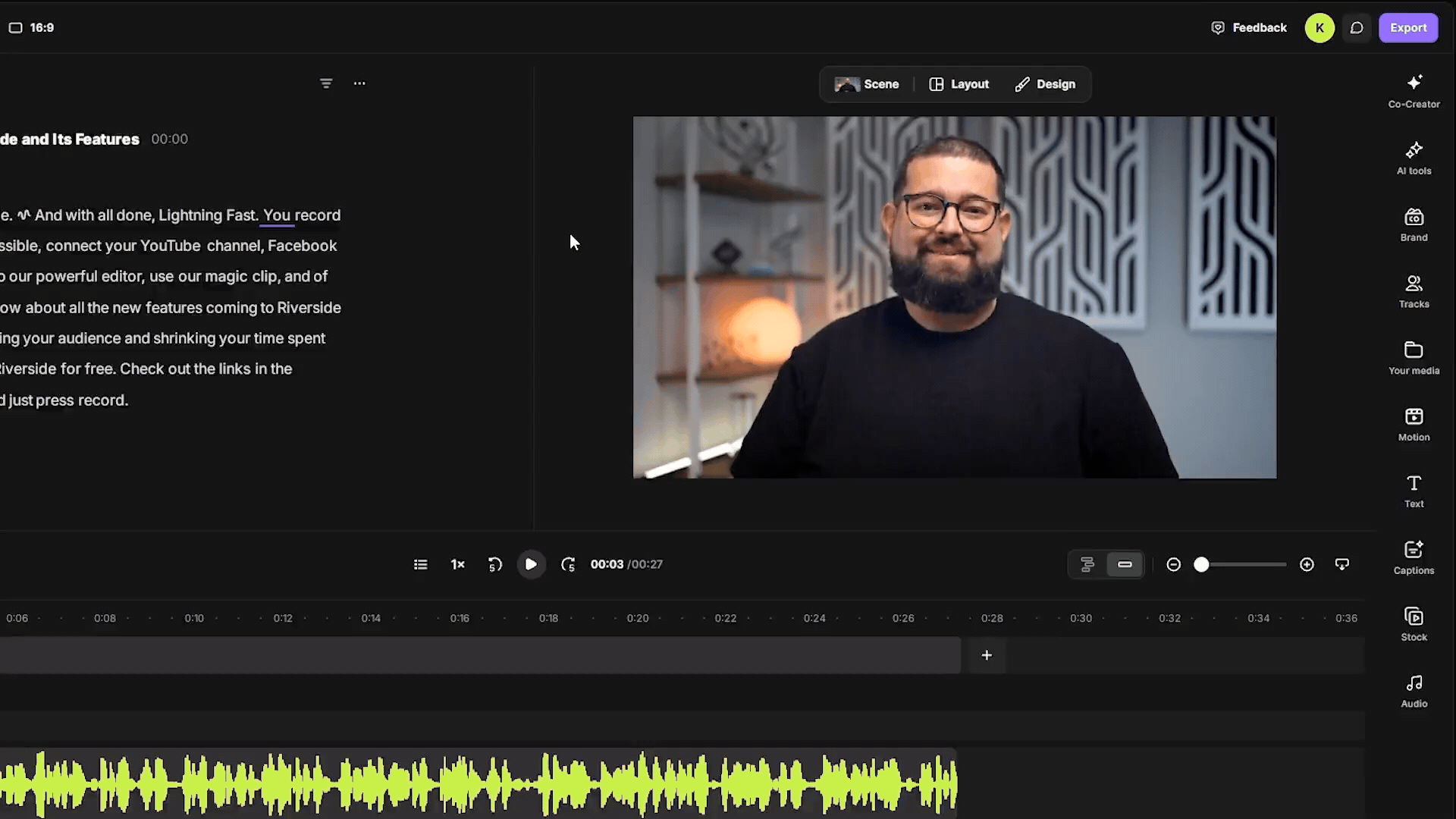
Task: Click the Export button
Action: [1408, 27]
